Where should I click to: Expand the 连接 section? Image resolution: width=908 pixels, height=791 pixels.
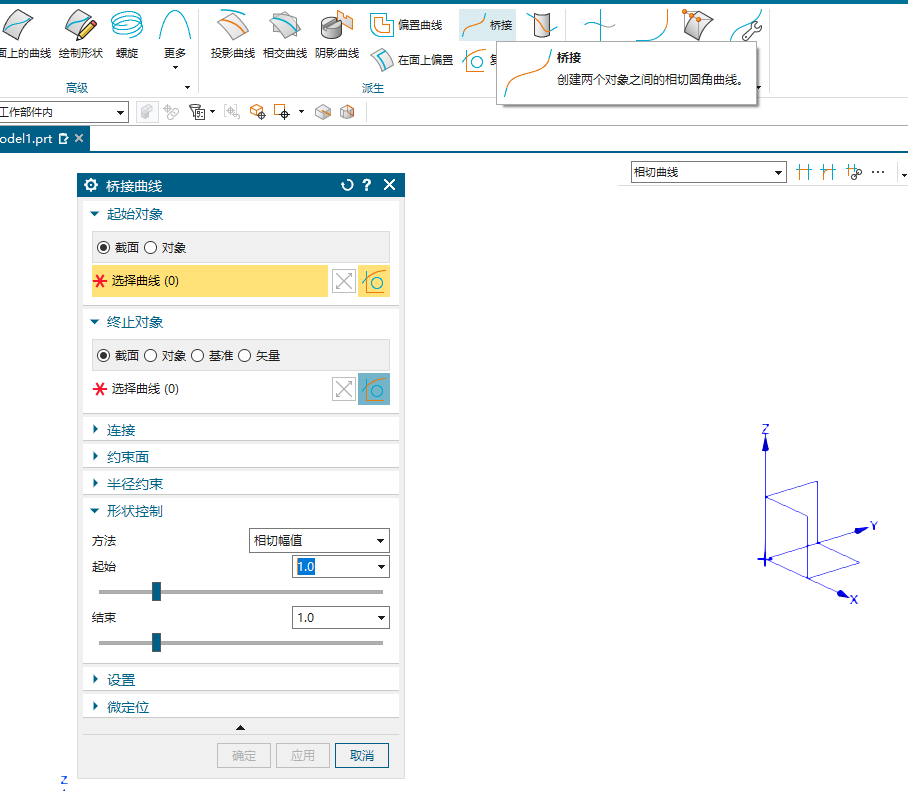tap(96, 429)
